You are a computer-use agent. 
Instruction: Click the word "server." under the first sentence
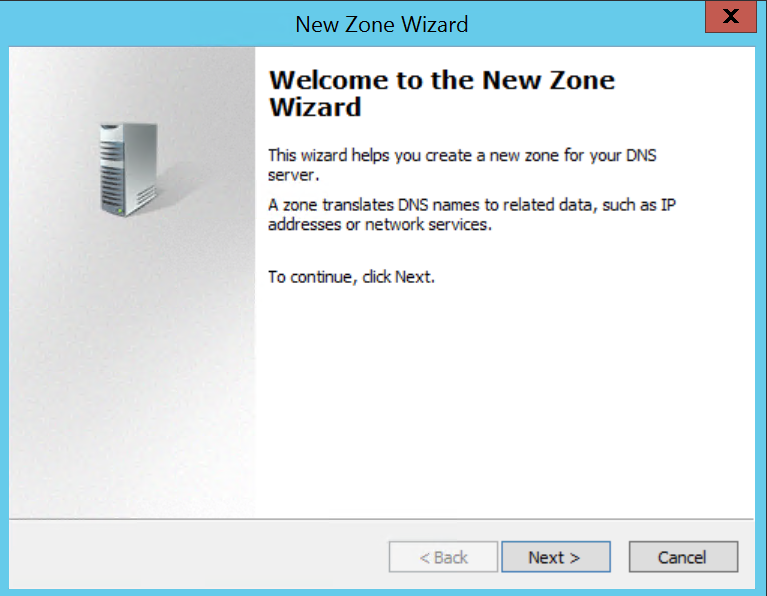(293, 175)
